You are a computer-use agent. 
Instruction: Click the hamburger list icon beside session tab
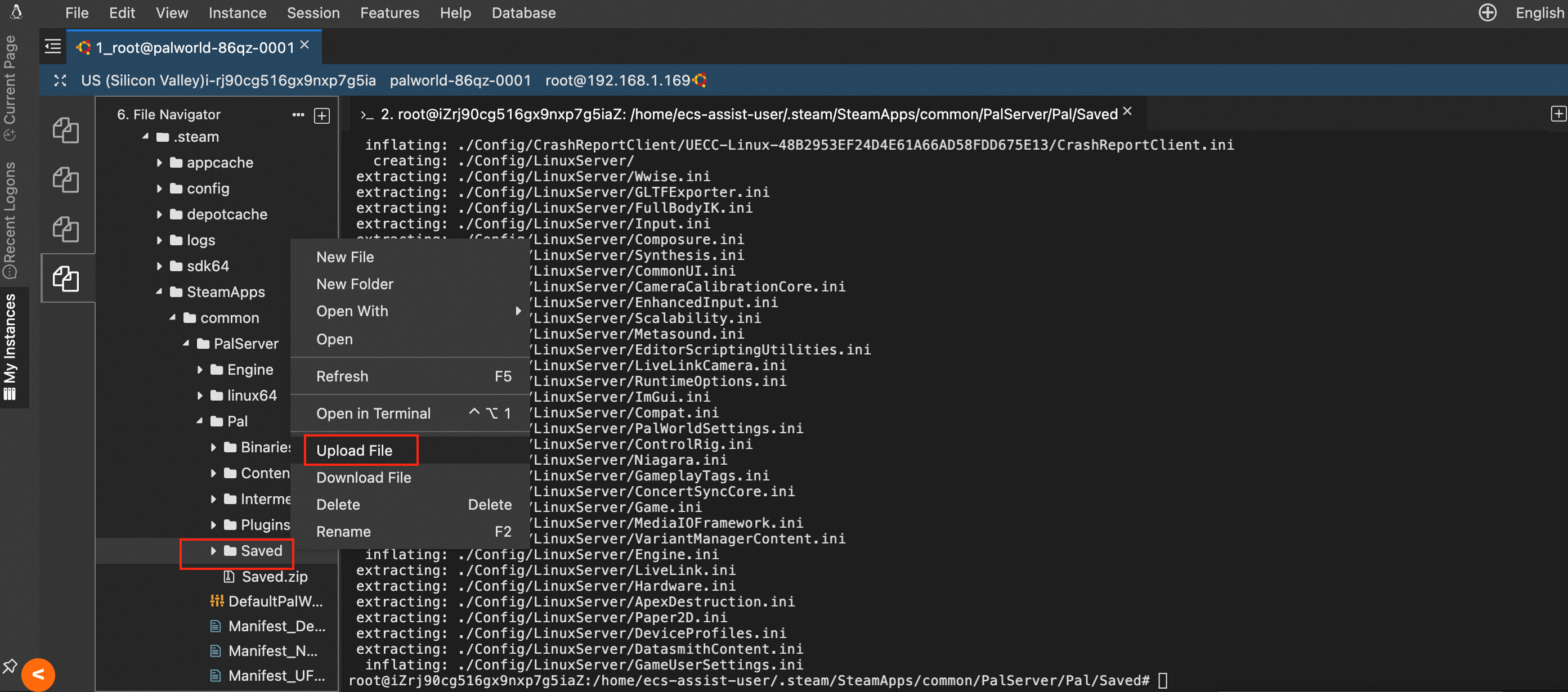(53, 46)
